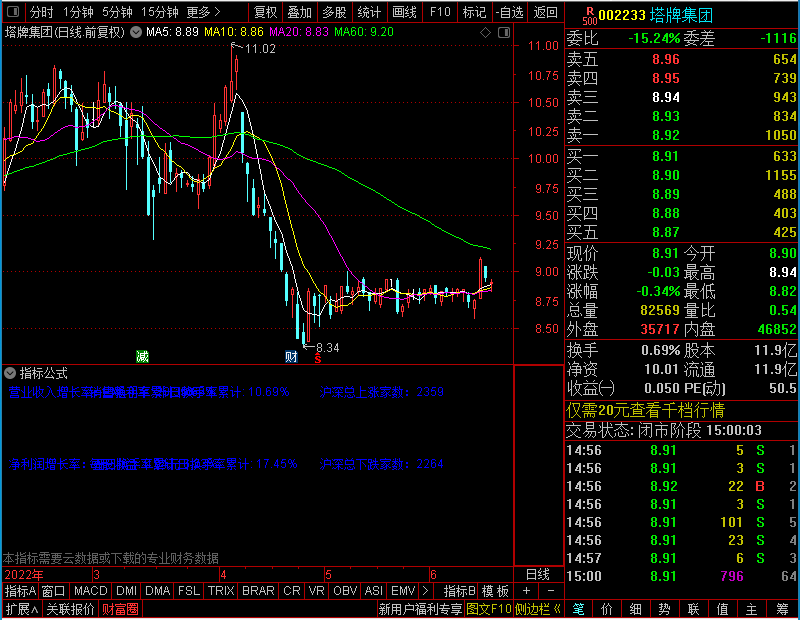Open the 财富圈 tab

[120, 609]
